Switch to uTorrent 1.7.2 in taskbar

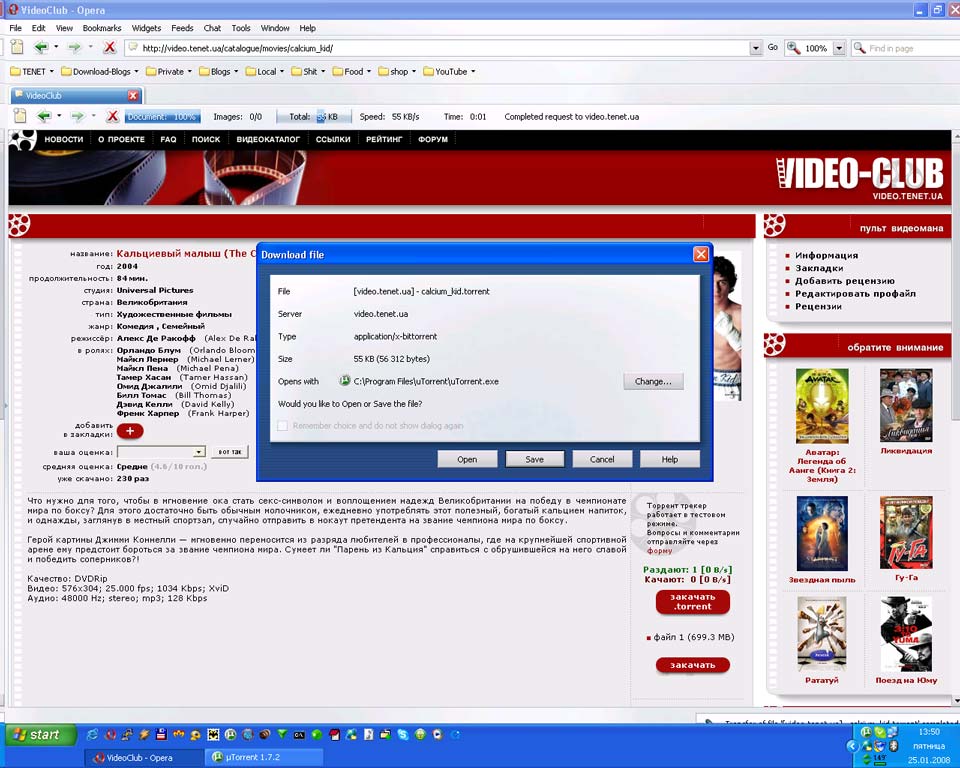click(263, 758)
